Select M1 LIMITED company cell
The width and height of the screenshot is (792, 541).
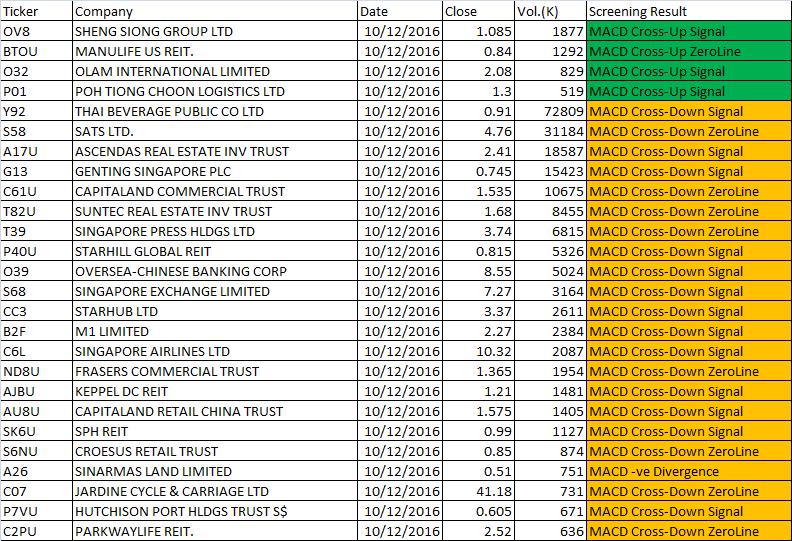point(215,331)
